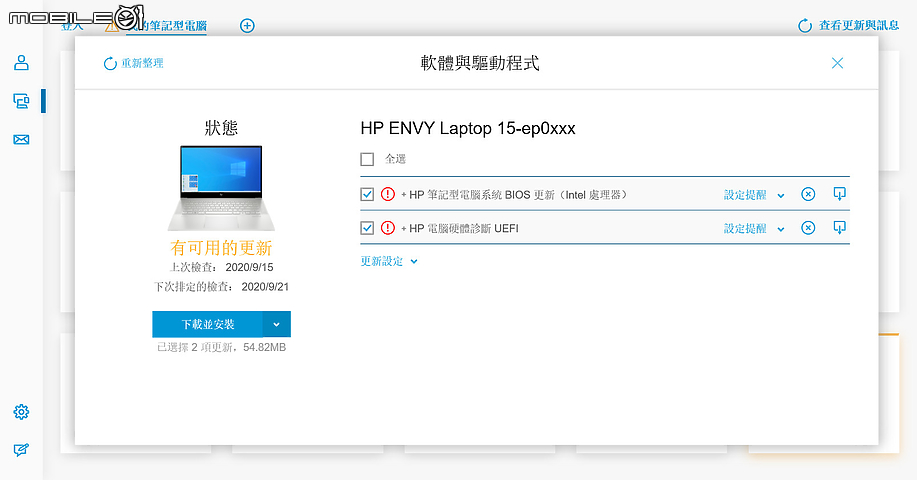Image resolution: width=917 pixels, height=480 pixels.
Task: Click the 查看更新與訊息 link
Action: tap(859, 25)
